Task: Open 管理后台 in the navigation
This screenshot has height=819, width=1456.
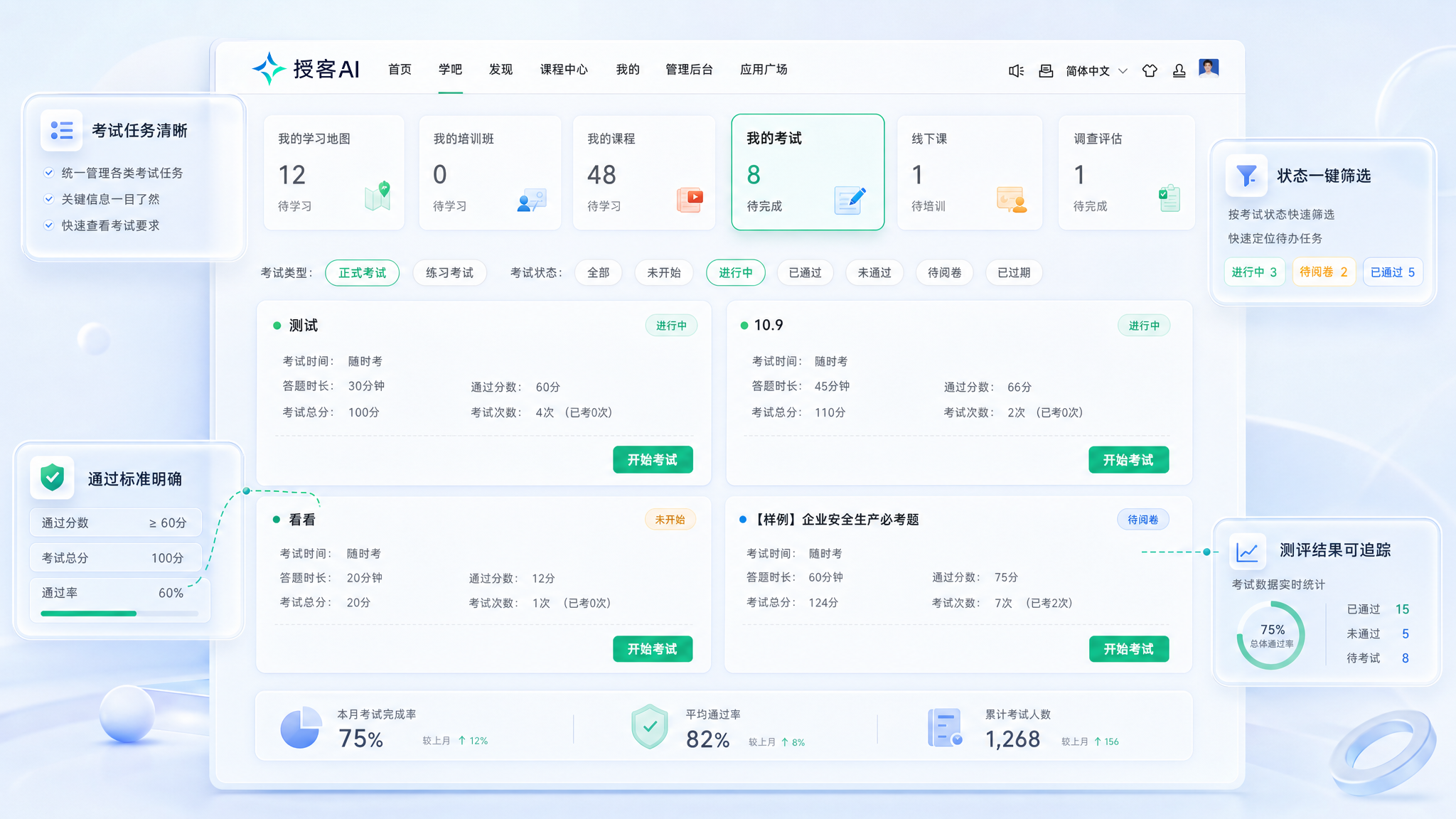Action: tap(689, 70)
